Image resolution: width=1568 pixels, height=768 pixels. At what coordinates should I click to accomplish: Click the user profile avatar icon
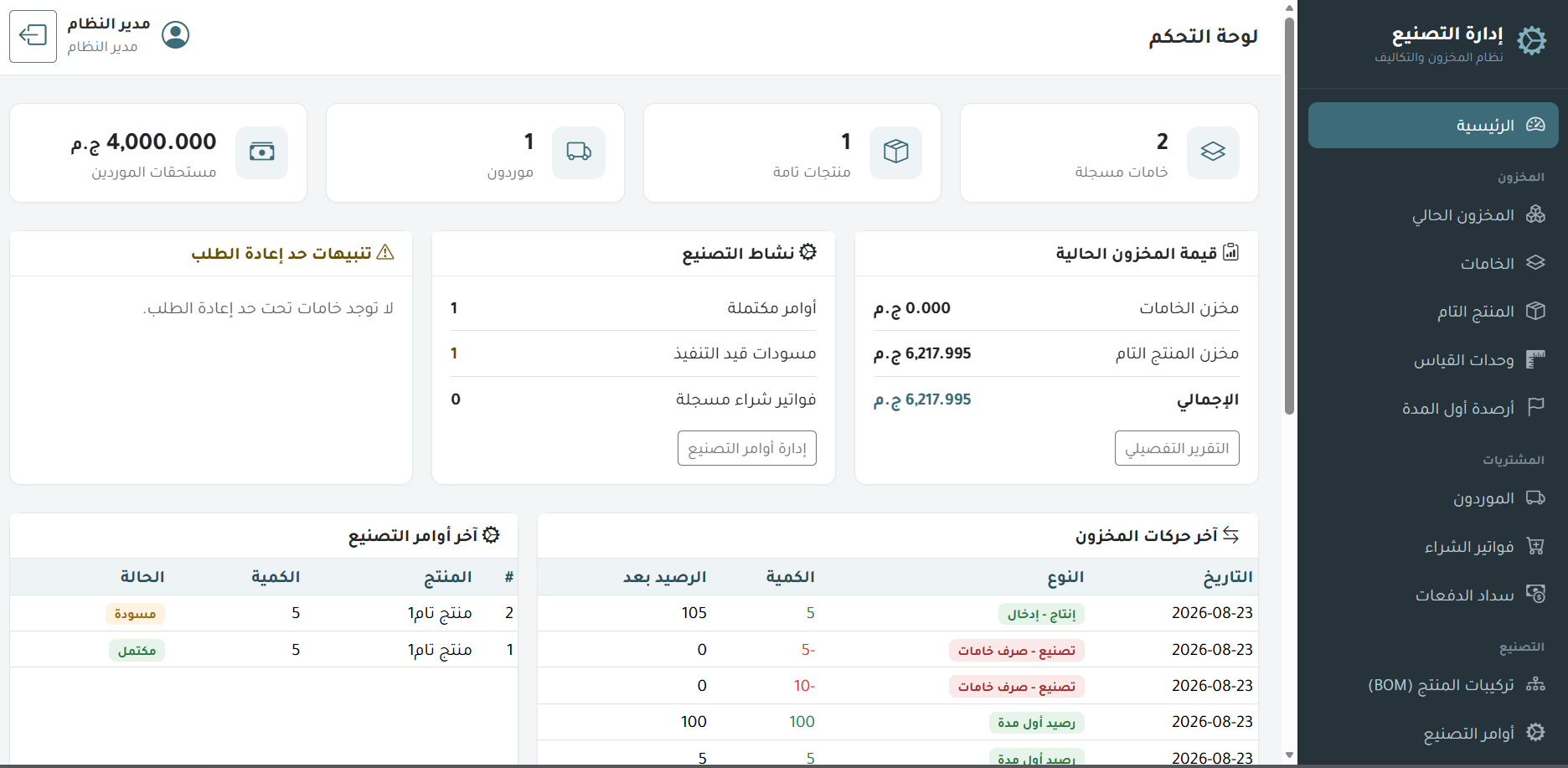[x=176, y=35]
